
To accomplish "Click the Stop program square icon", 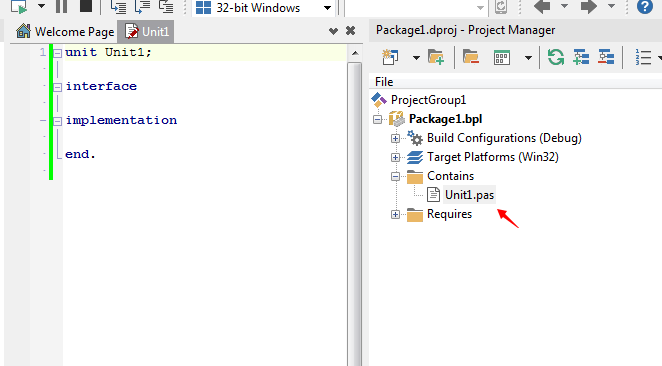I will [86, 6].
